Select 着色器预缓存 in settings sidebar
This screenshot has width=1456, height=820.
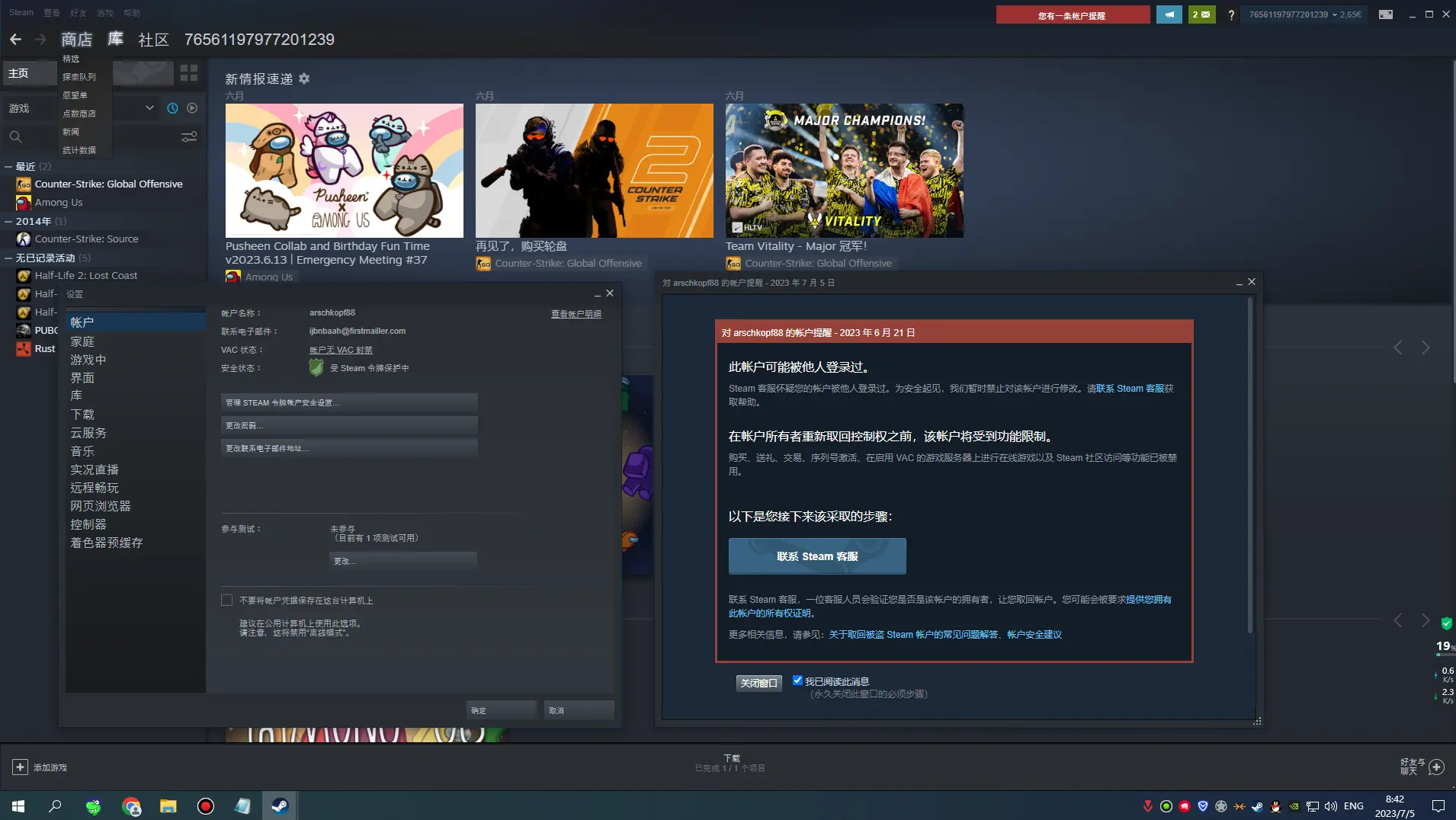point(107,543)
